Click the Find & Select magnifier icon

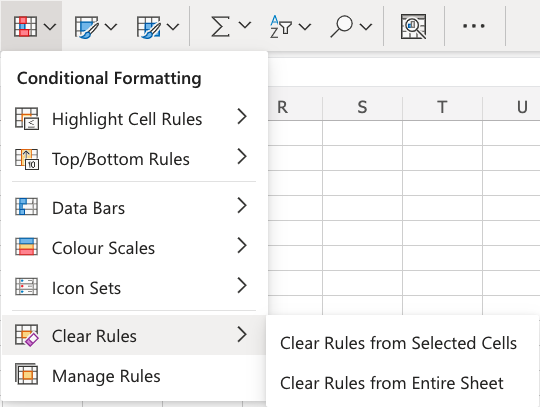coord(341,27)
